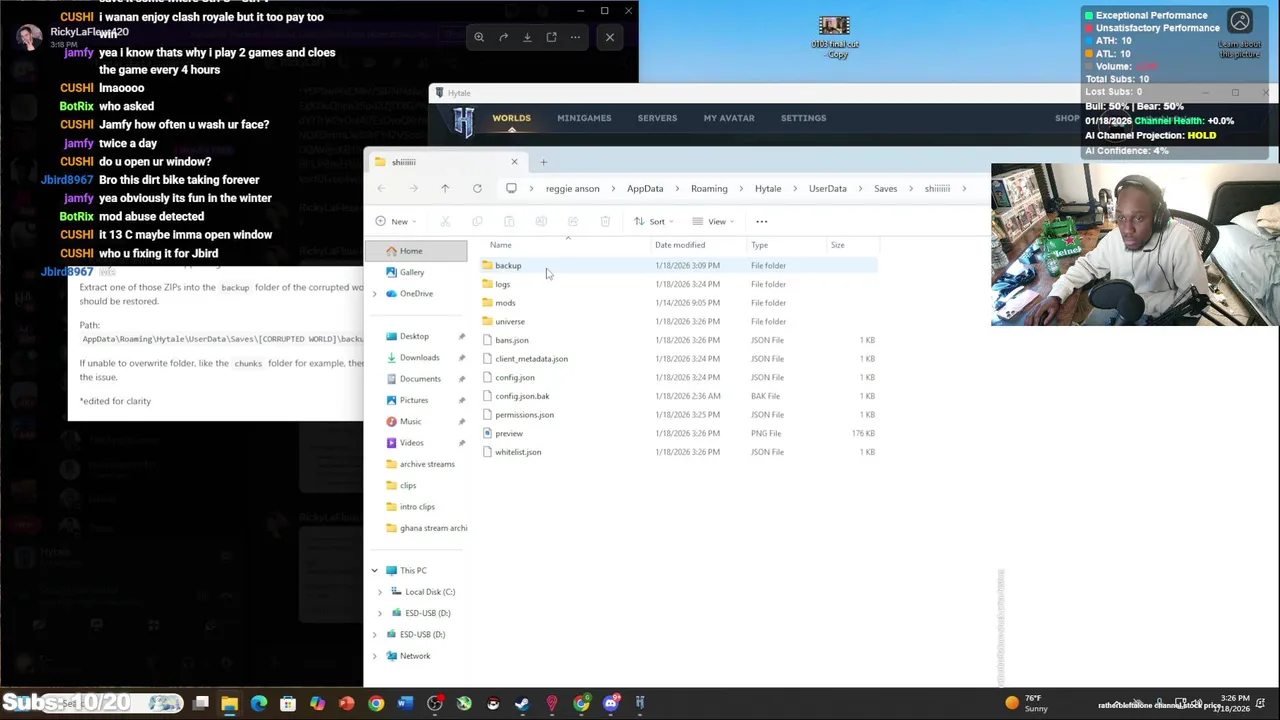Refresh the Explorer folder view
Image resolution: width=1280 pixels, height=720 pixels.
[x=477, y=188]
